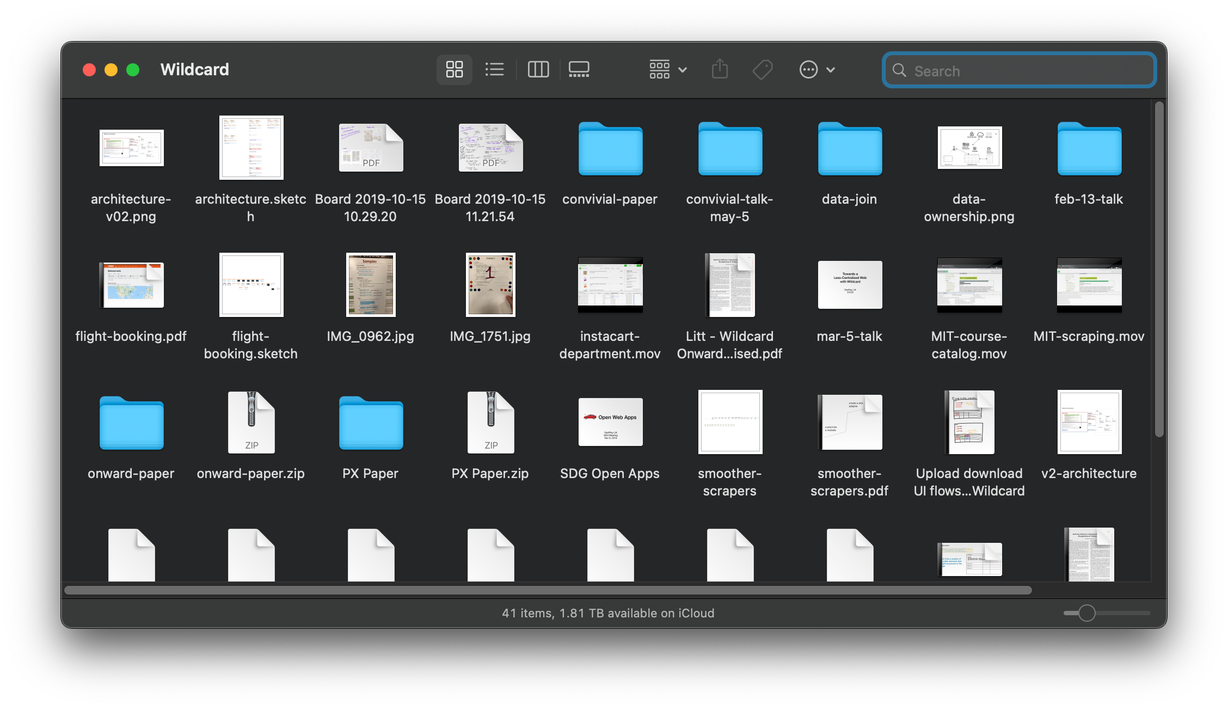The height and width of the screenshot is (709, 1228).
Task: Open the feb-13-talk folder
Action: pos(1089,148)
